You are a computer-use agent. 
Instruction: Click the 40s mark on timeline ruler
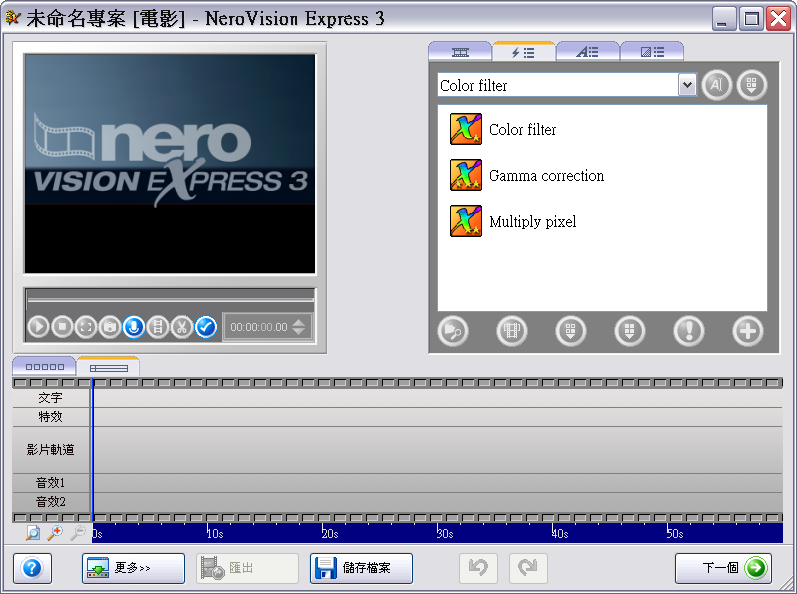tap(560, 534)
